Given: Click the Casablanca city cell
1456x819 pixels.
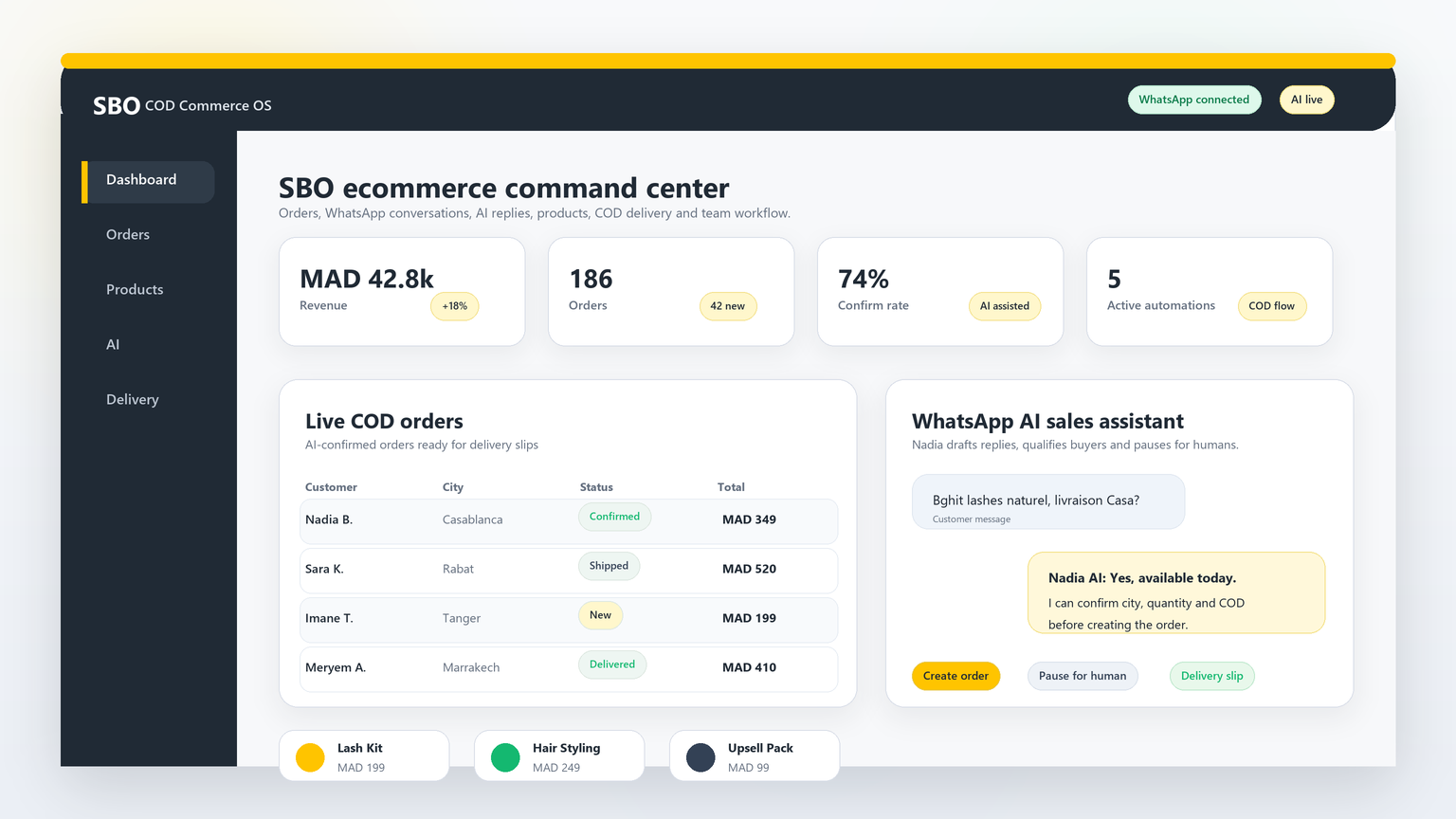Looking at the screenshot, I should (x=472, y=519).
